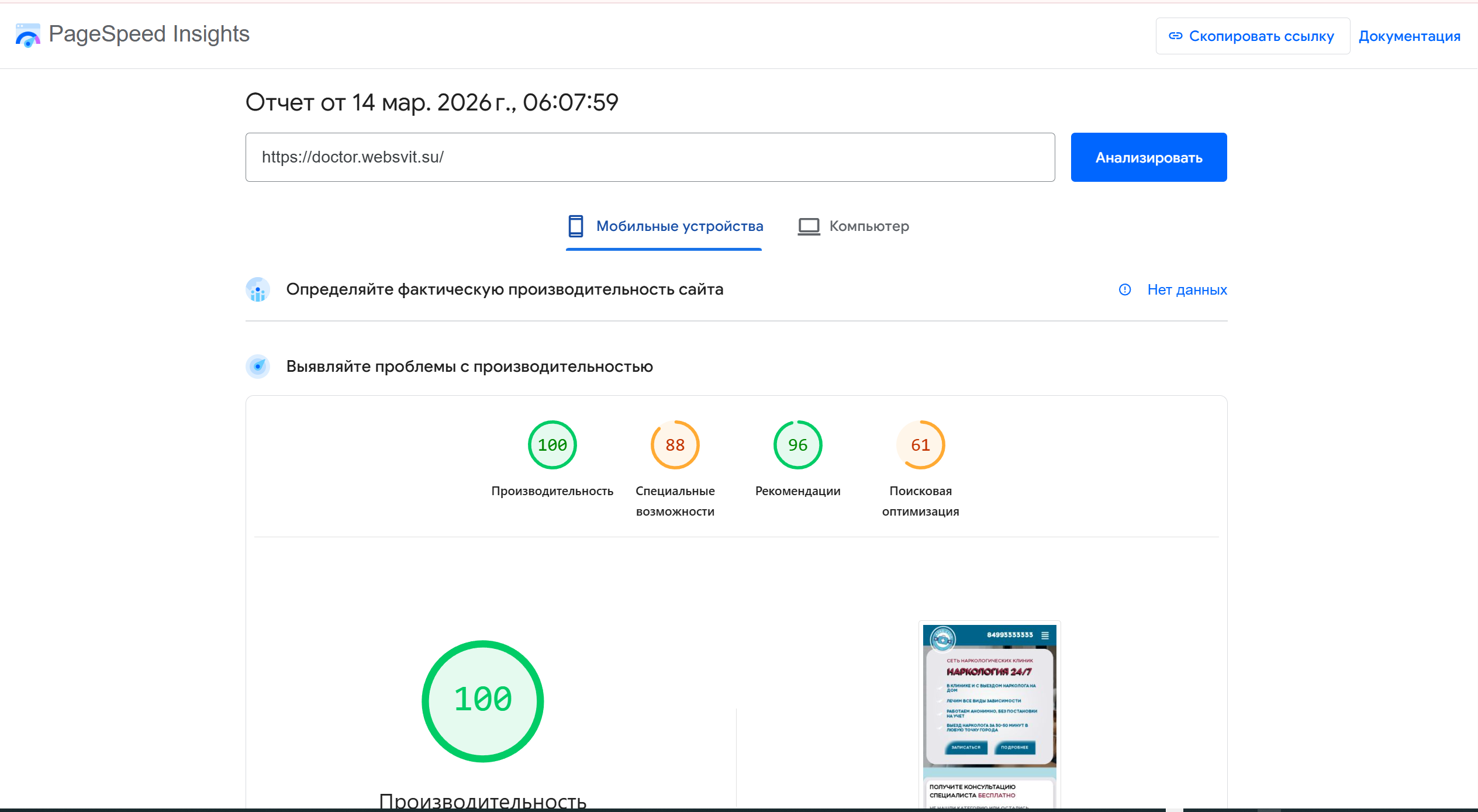Click the Скопировать ссылку button

(1252, 36)
